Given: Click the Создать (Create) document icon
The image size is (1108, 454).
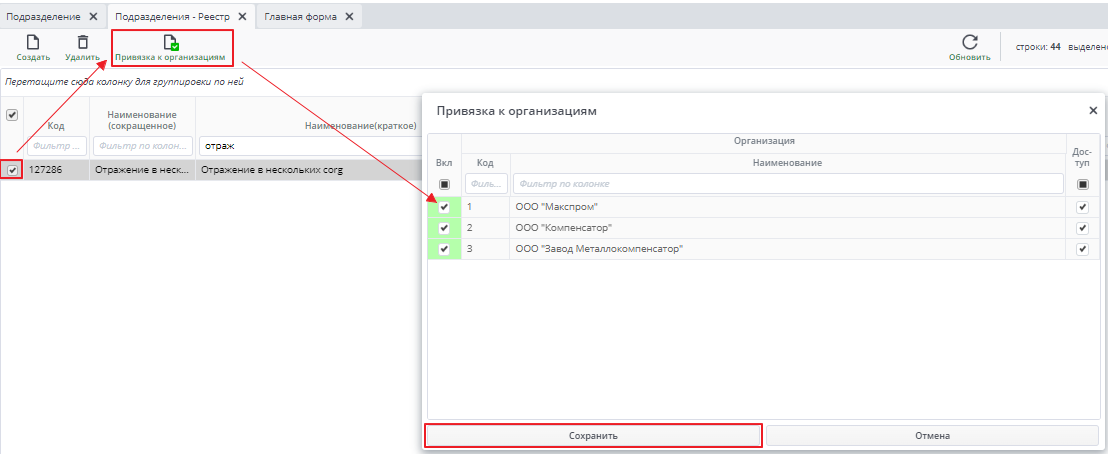Looking at the screenshot, I should [33, 43].
